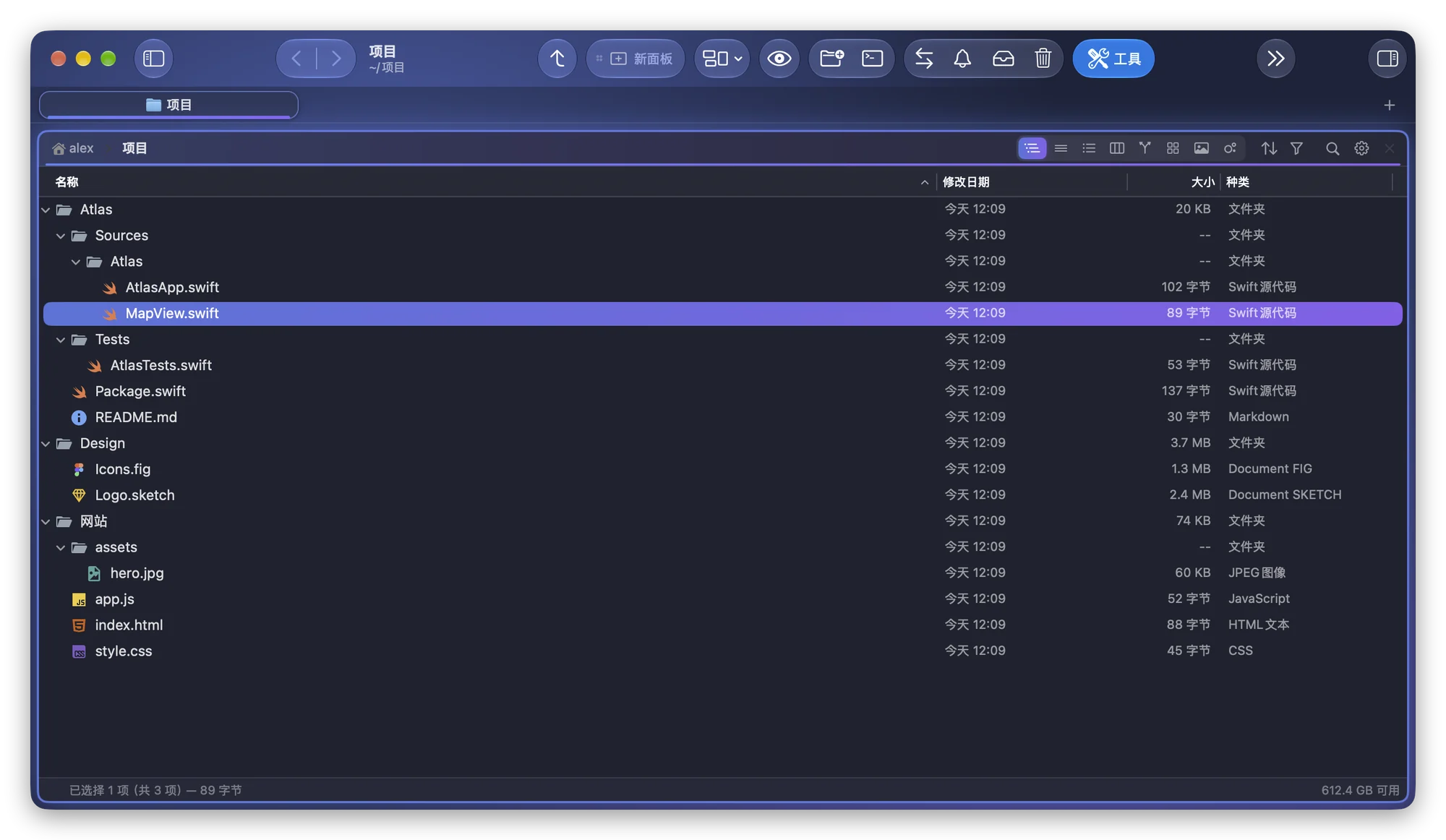Toggle the left sidebar panel
The image size is (1446, 840).
153,59
